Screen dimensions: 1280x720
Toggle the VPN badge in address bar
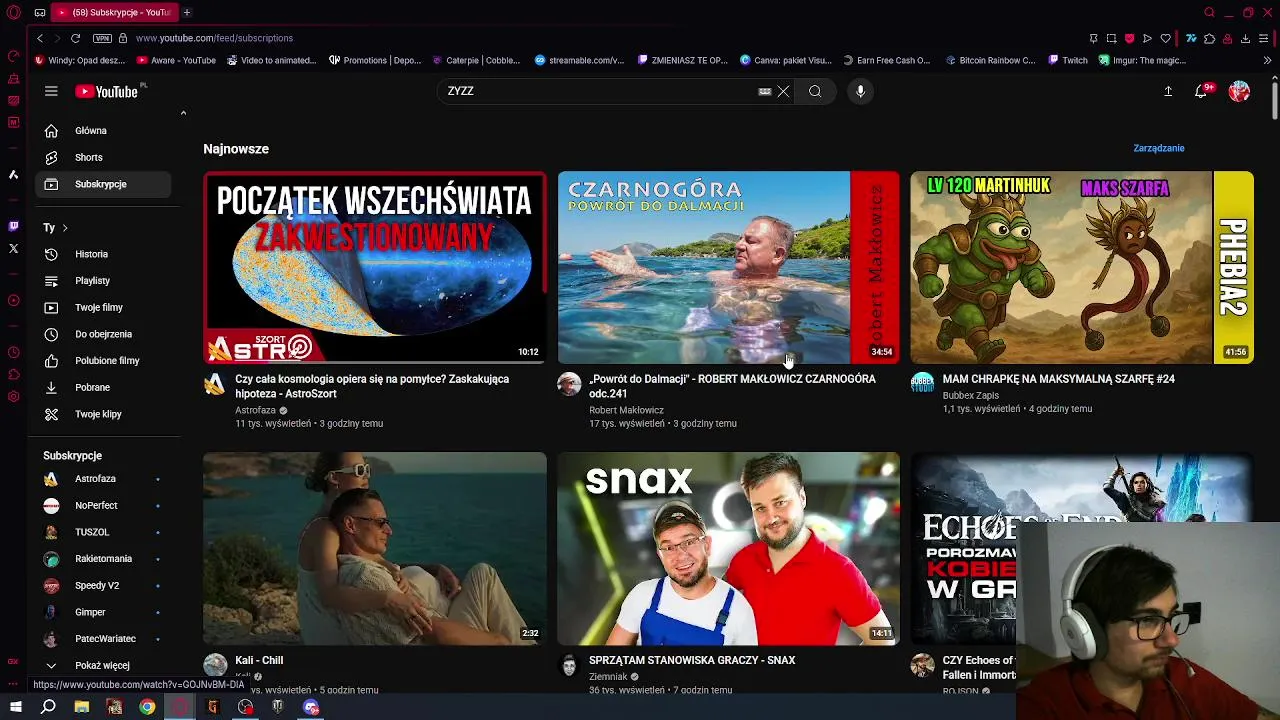pos(102,38)
